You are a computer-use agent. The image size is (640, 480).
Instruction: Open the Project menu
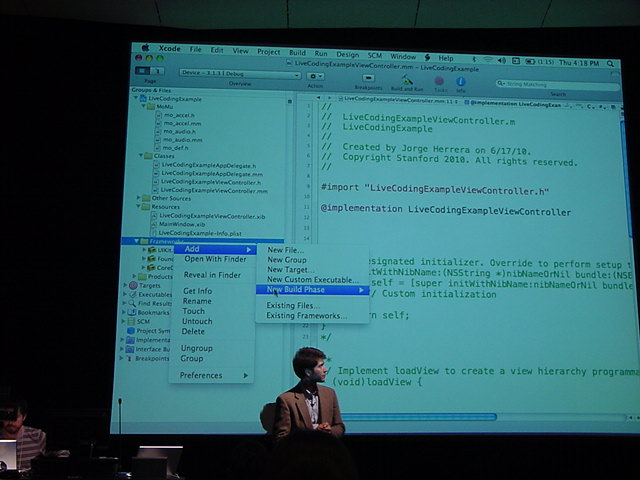(x=269, y=52)
